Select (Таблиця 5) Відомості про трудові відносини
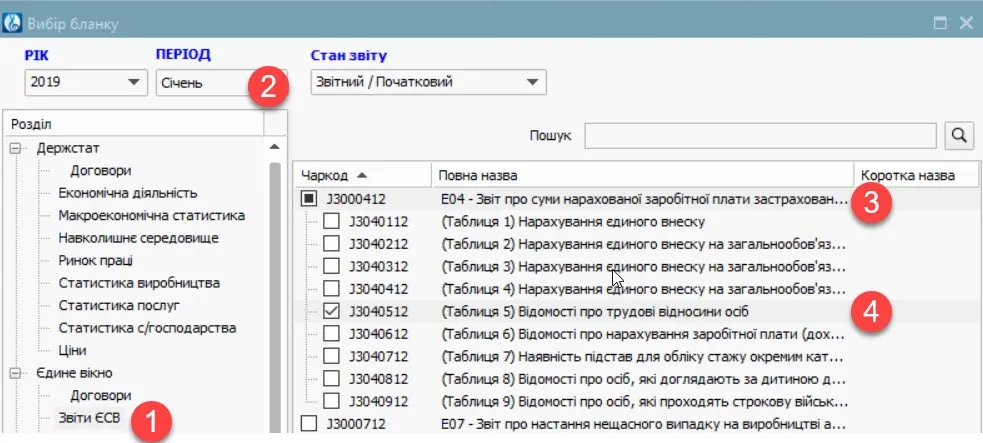Screen dimensions: 983x443 (x=636, y=311)
